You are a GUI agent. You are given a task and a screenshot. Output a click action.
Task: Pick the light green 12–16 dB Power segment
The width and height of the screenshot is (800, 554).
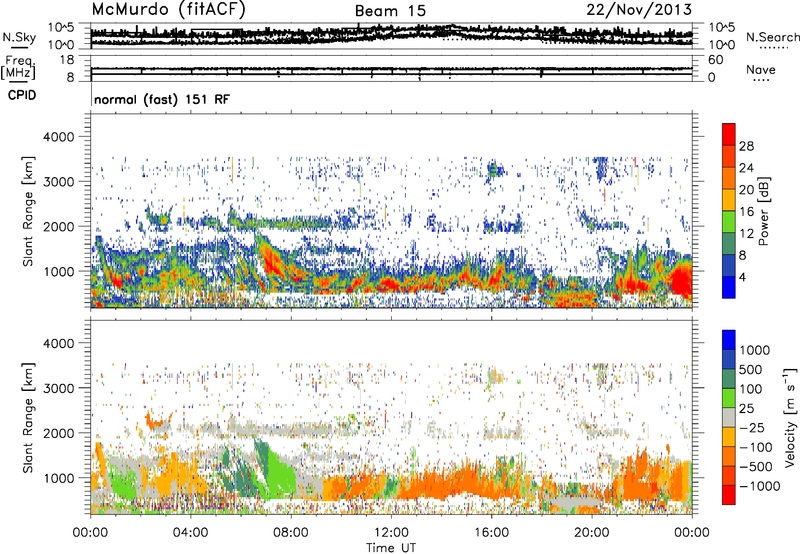(x=729, y=222)
